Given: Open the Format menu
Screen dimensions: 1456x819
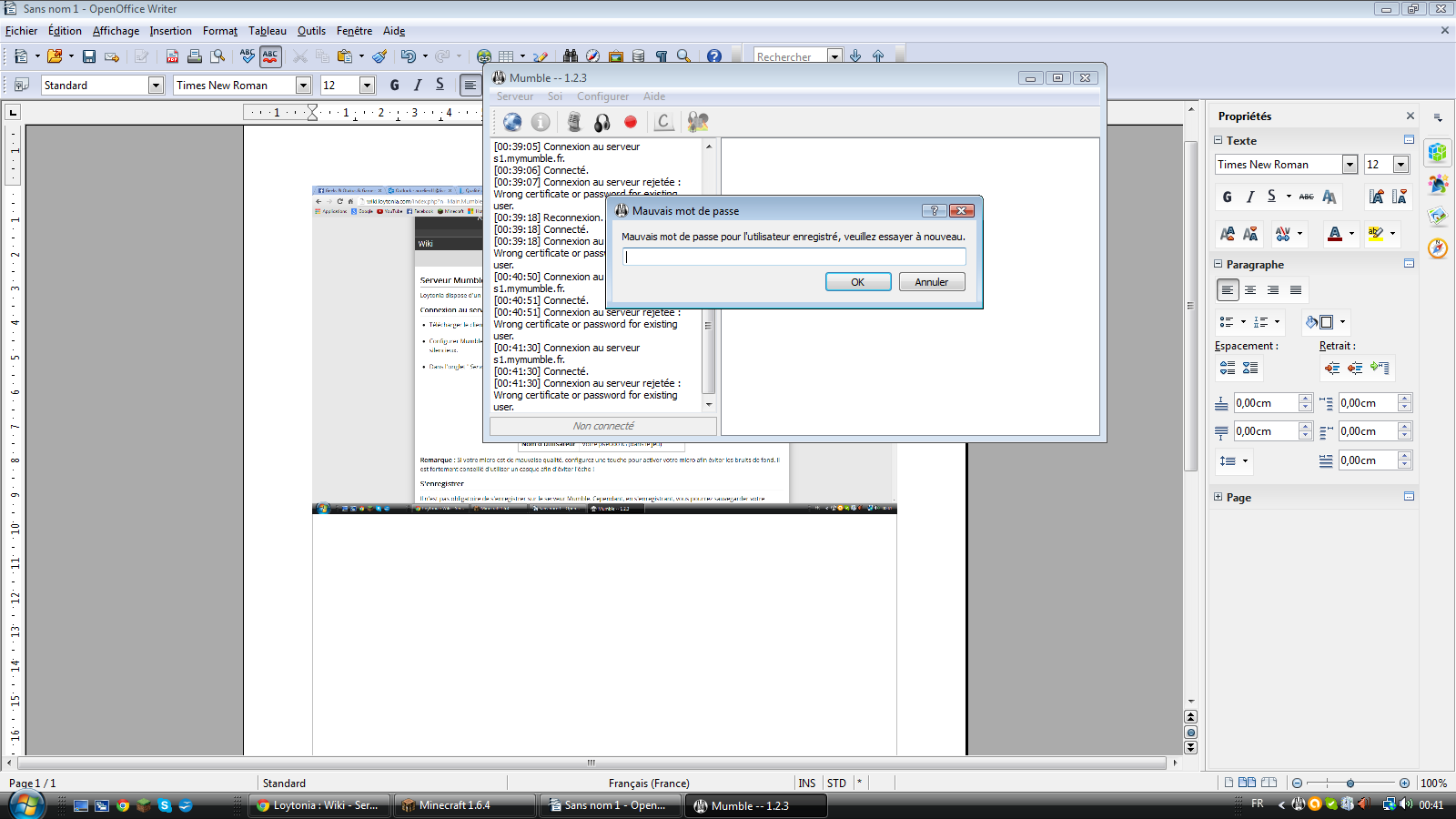Looking at the screenshot, I should [x=219, y=30].
